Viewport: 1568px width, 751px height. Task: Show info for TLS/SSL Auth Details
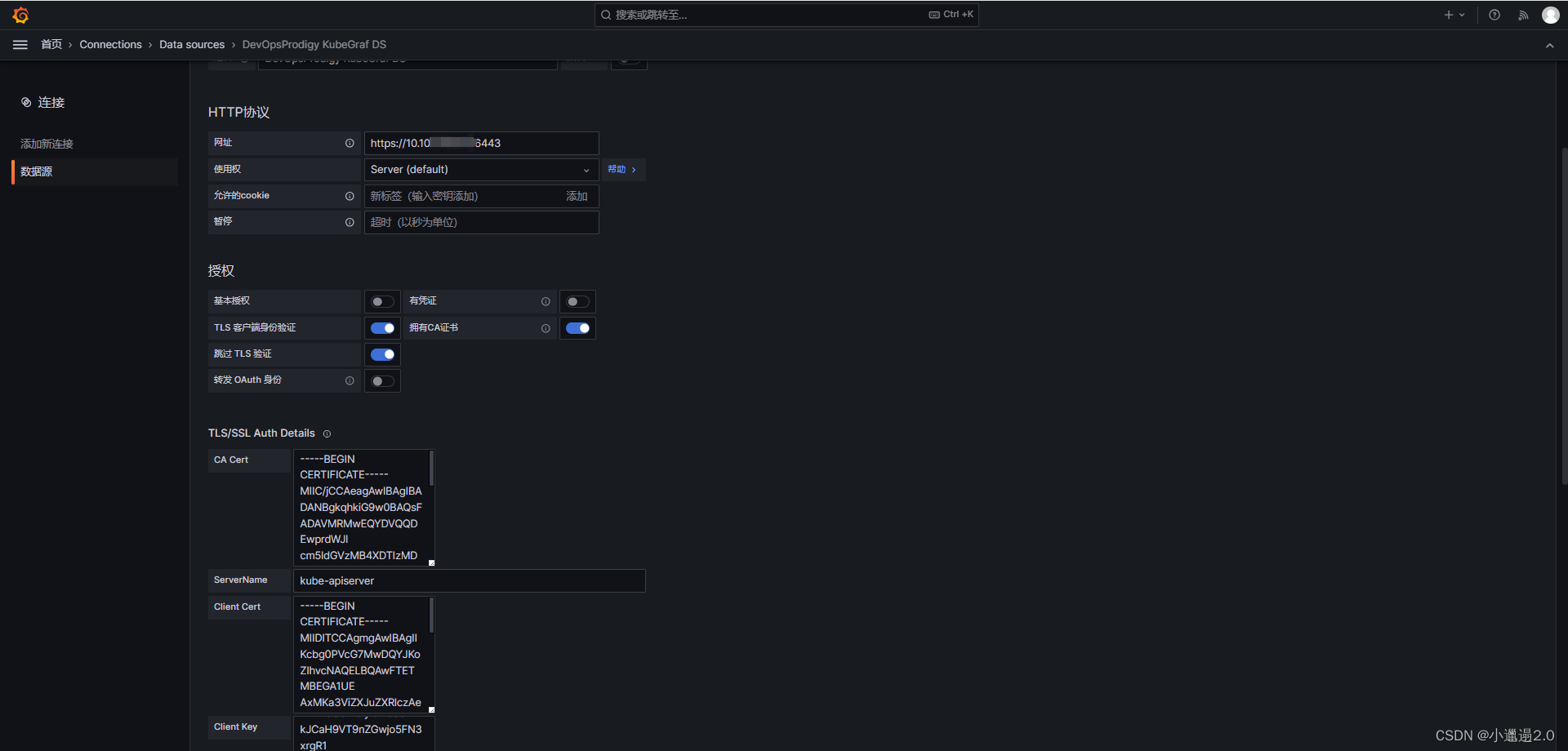point(327,433)
